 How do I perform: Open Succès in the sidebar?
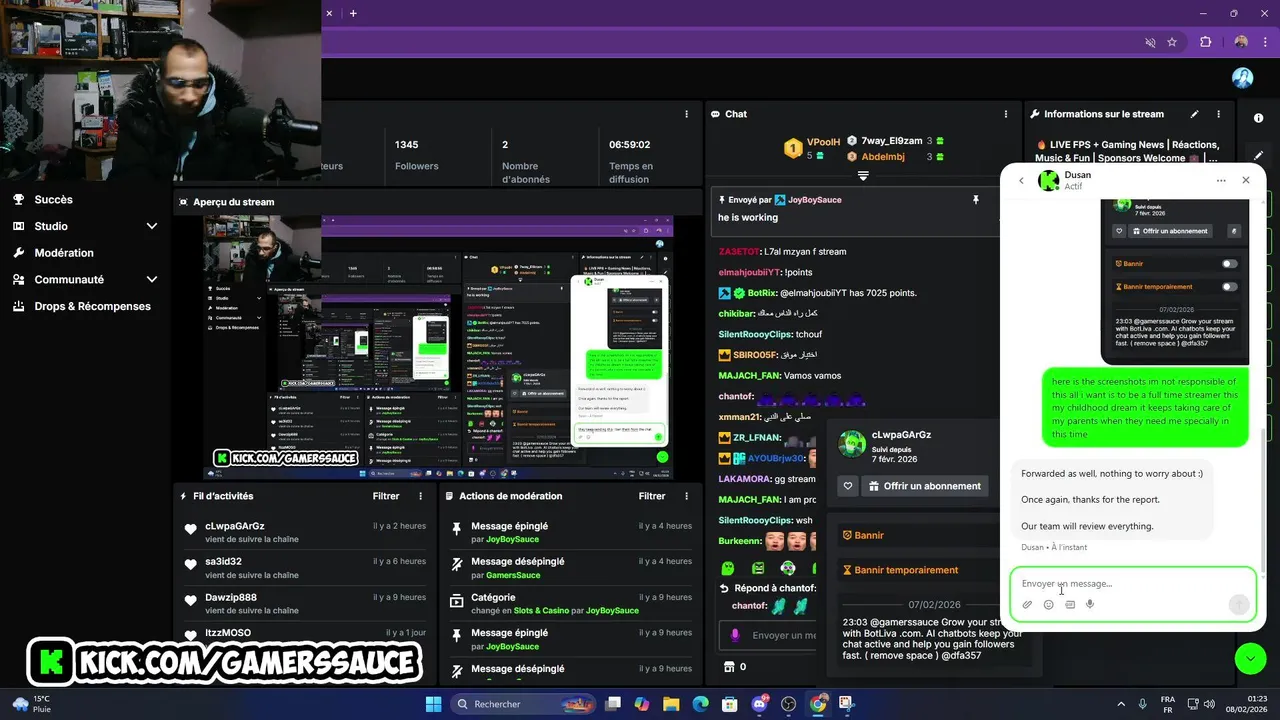coord(53,200)
